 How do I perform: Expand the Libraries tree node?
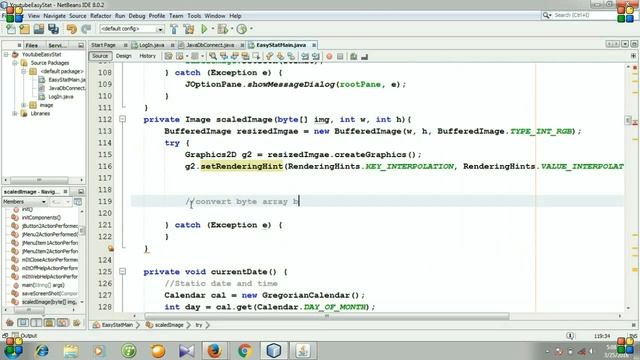[15, 113]
